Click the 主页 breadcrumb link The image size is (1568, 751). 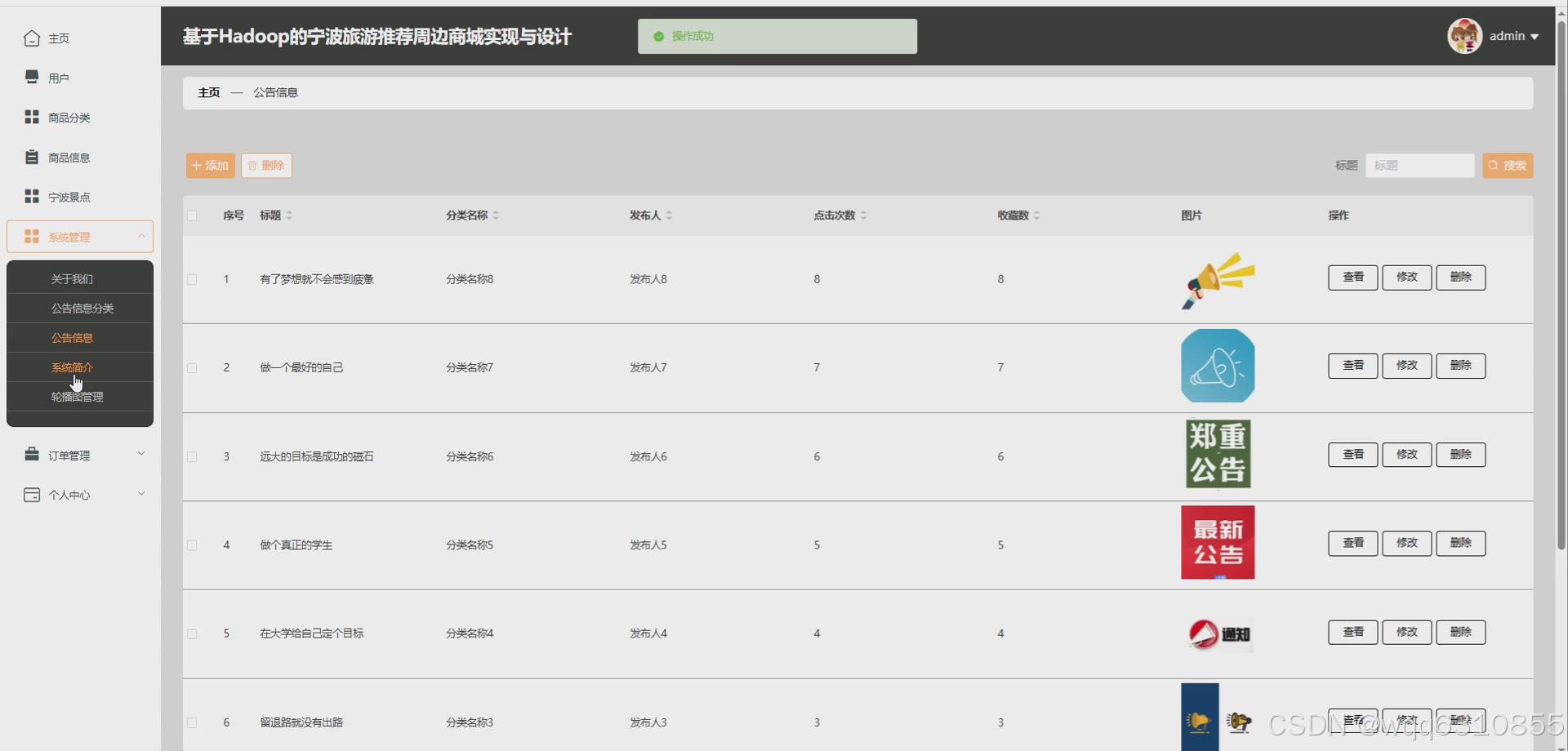coord(209,92)
